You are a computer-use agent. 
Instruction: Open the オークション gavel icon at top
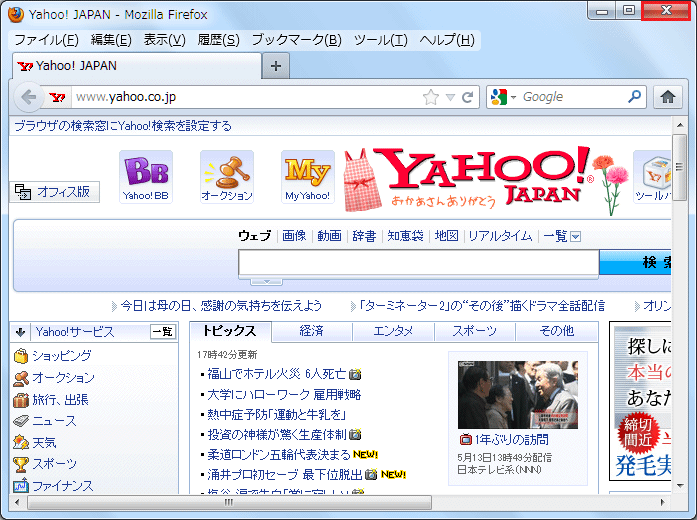click(227, 176)
